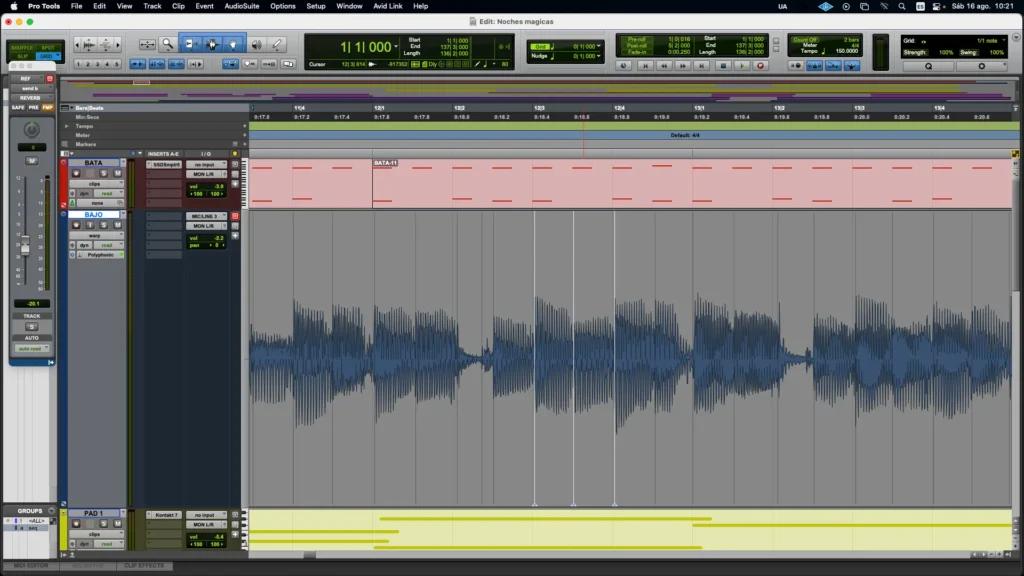
Task: Select the Trim tool
Action: pos(189,44)
